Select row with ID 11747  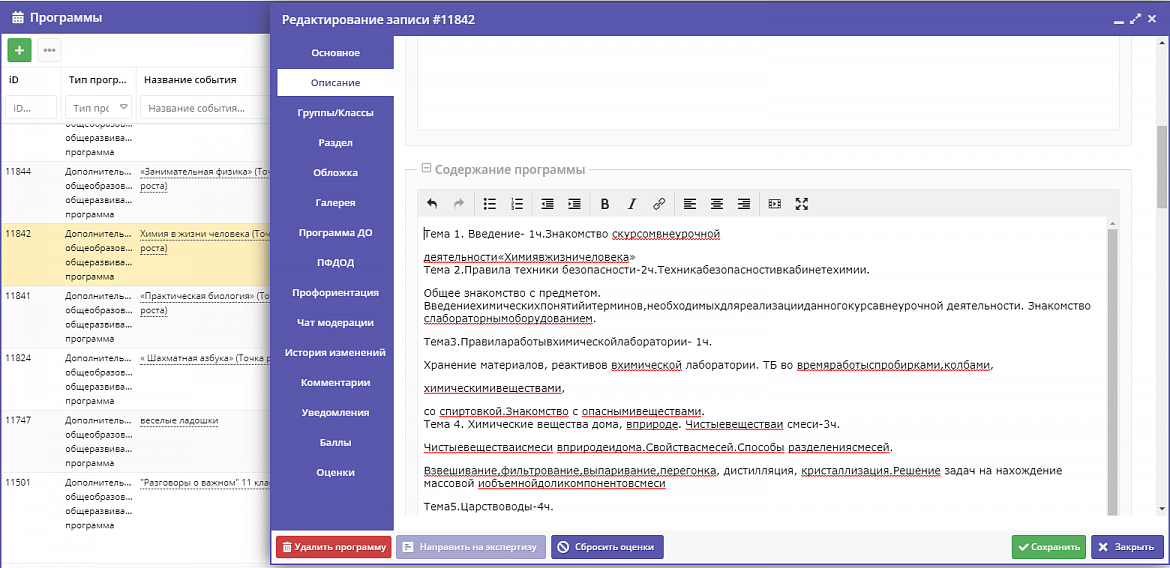point(135,441)
